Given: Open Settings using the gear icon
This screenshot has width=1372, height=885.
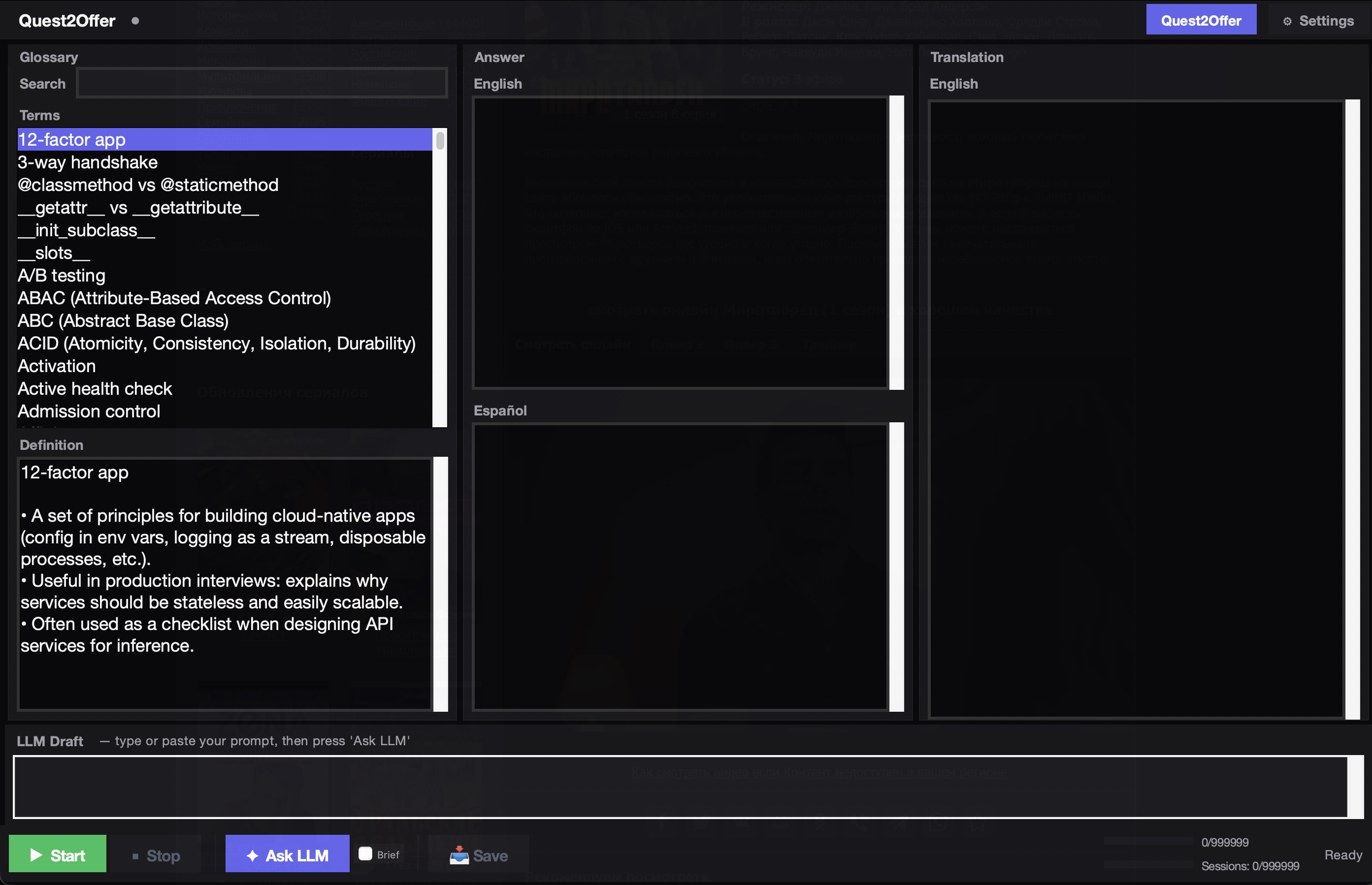Looking at the screenshot, I should coord(1287,20).
